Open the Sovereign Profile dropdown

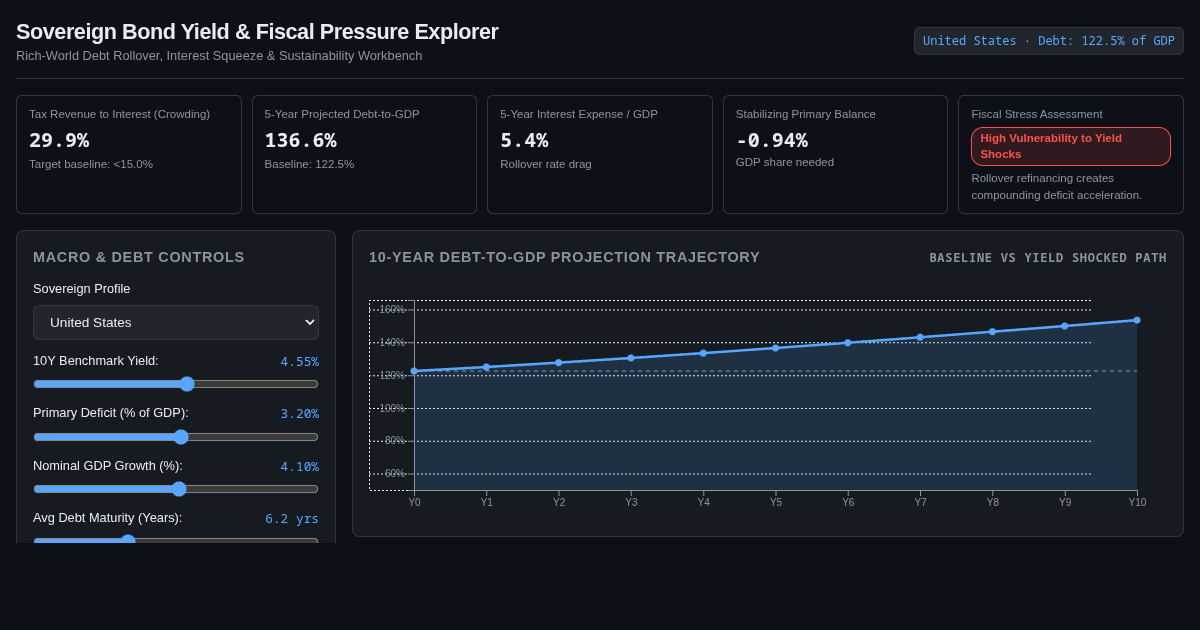(176, 322)
